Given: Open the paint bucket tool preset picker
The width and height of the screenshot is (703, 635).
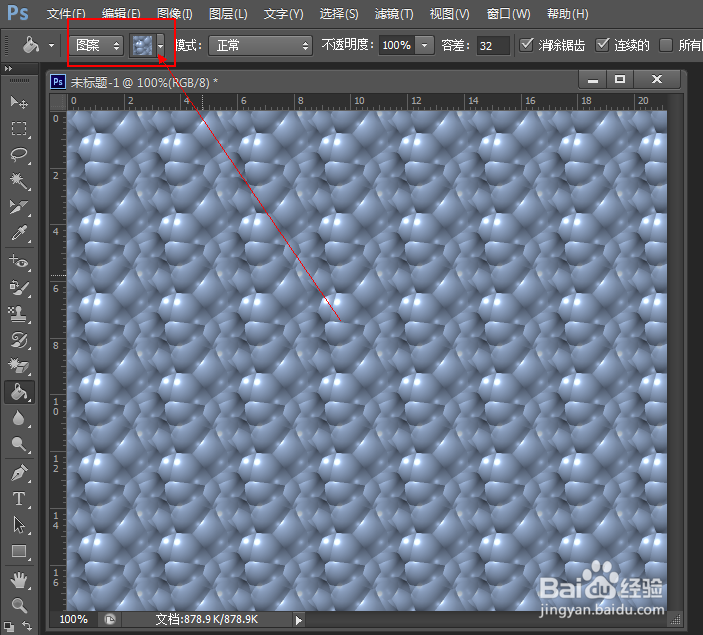Looking at the screenshot, I should 51,45.
